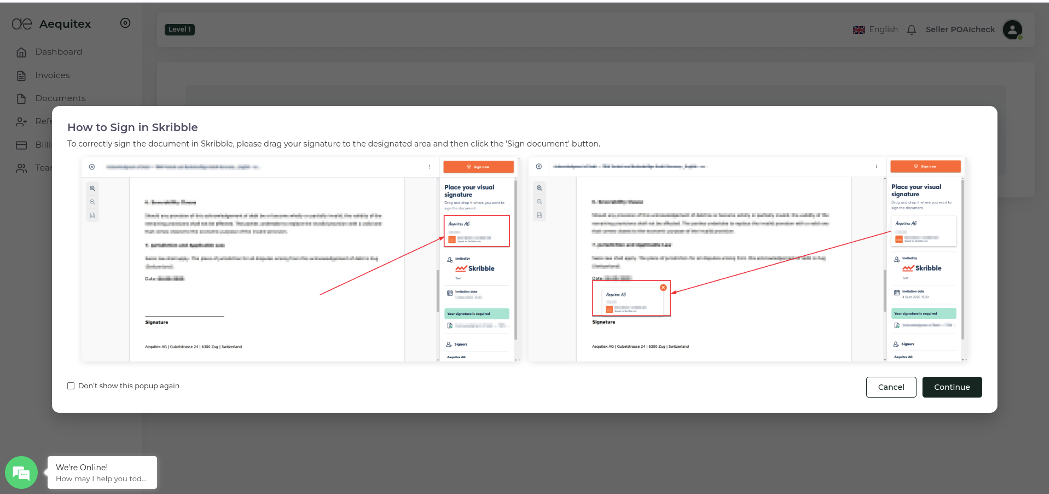The height and width of the screenshot is (494, 1049).
Task: Click the Aequitex logo icon
Action: (x=23, y=24)
